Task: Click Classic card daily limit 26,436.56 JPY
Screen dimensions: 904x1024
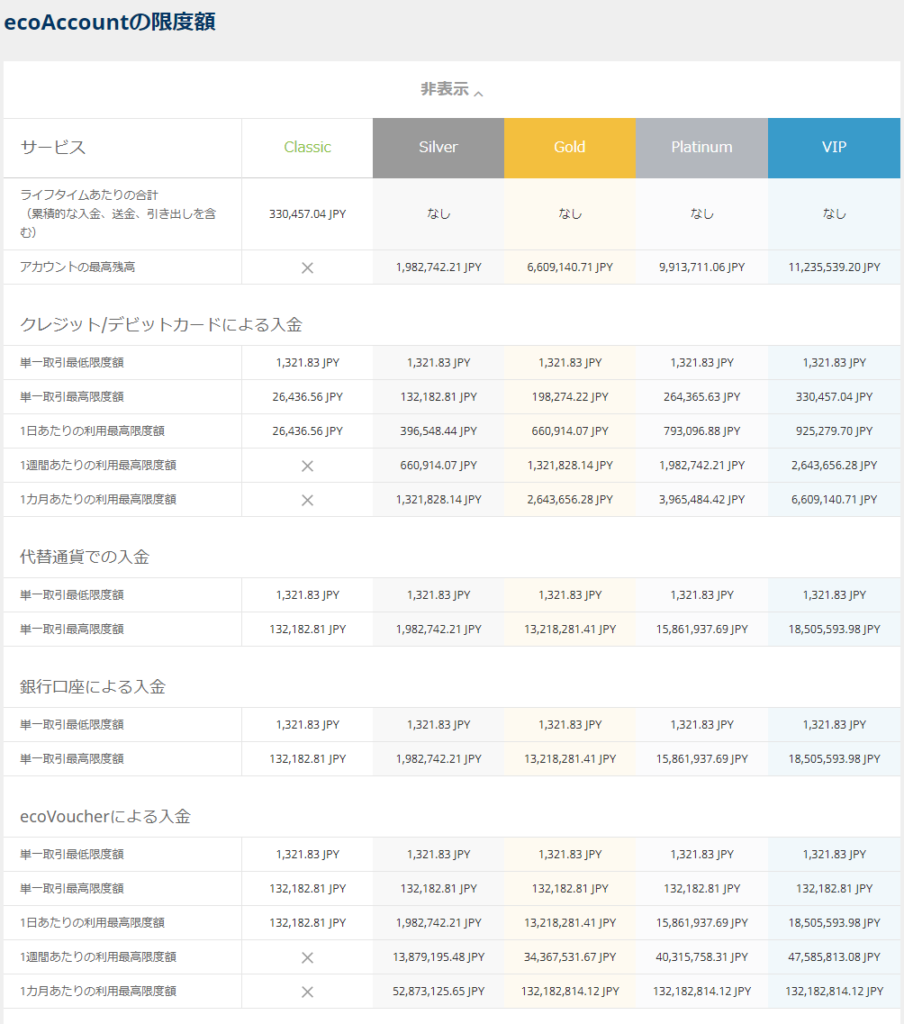Action: [x=307, y=431]
